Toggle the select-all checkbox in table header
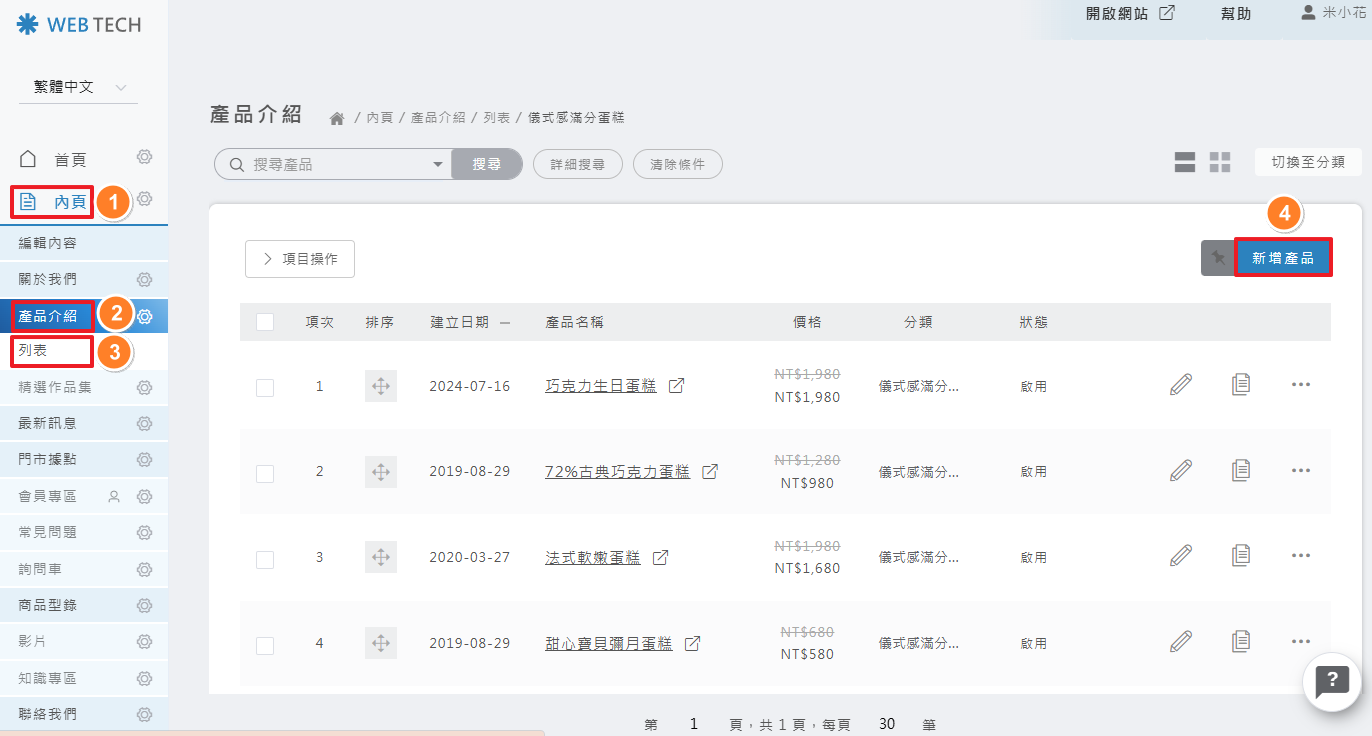 click(265, 322)
